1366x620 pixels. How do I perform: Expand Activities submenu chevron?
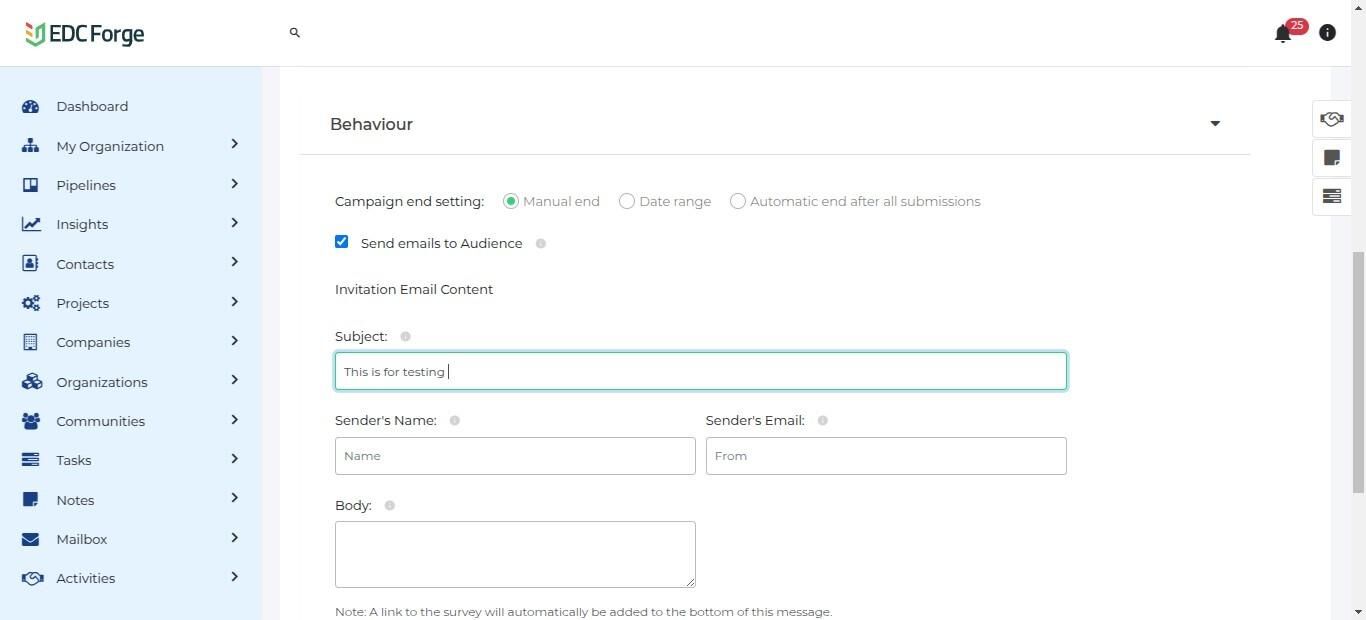click(234, 577)
